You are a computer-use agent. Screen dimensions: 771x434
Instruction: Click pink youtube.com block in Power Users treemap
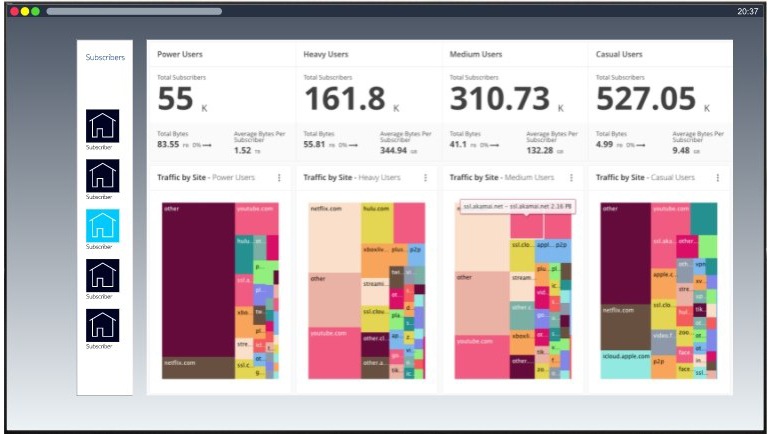257,218
